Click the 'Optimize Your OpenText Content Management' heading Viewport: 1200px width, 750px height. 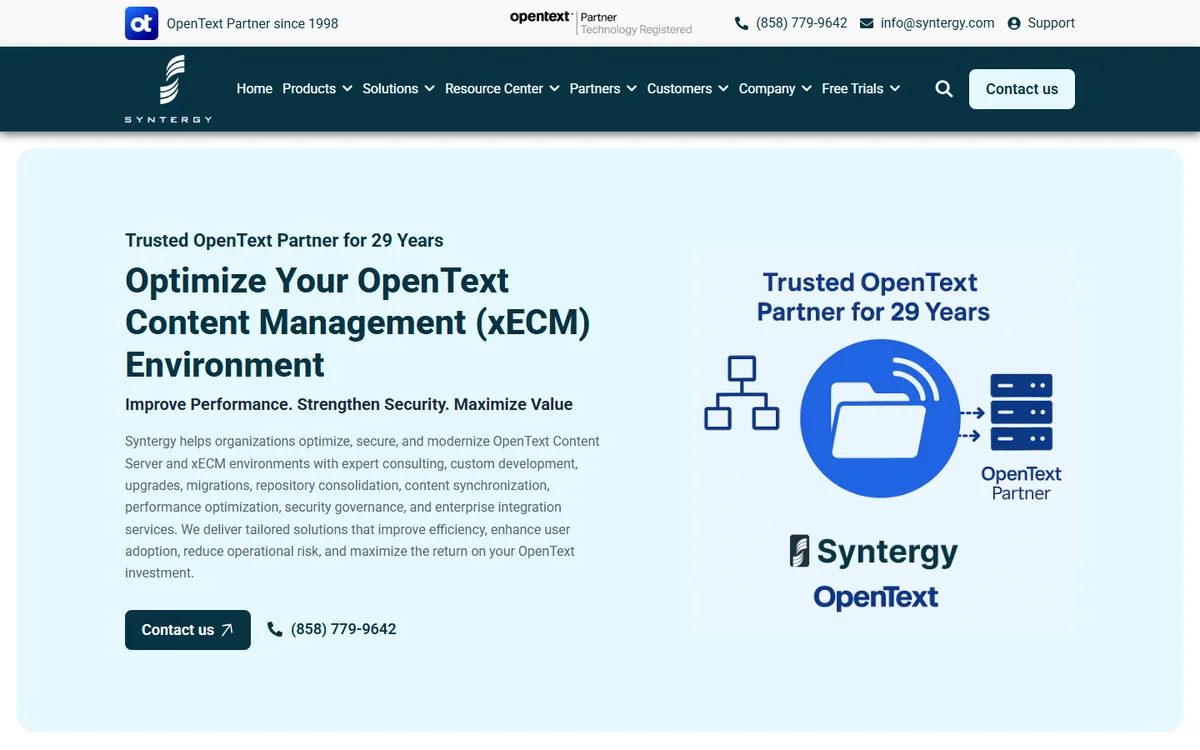(x=358, y=322)
